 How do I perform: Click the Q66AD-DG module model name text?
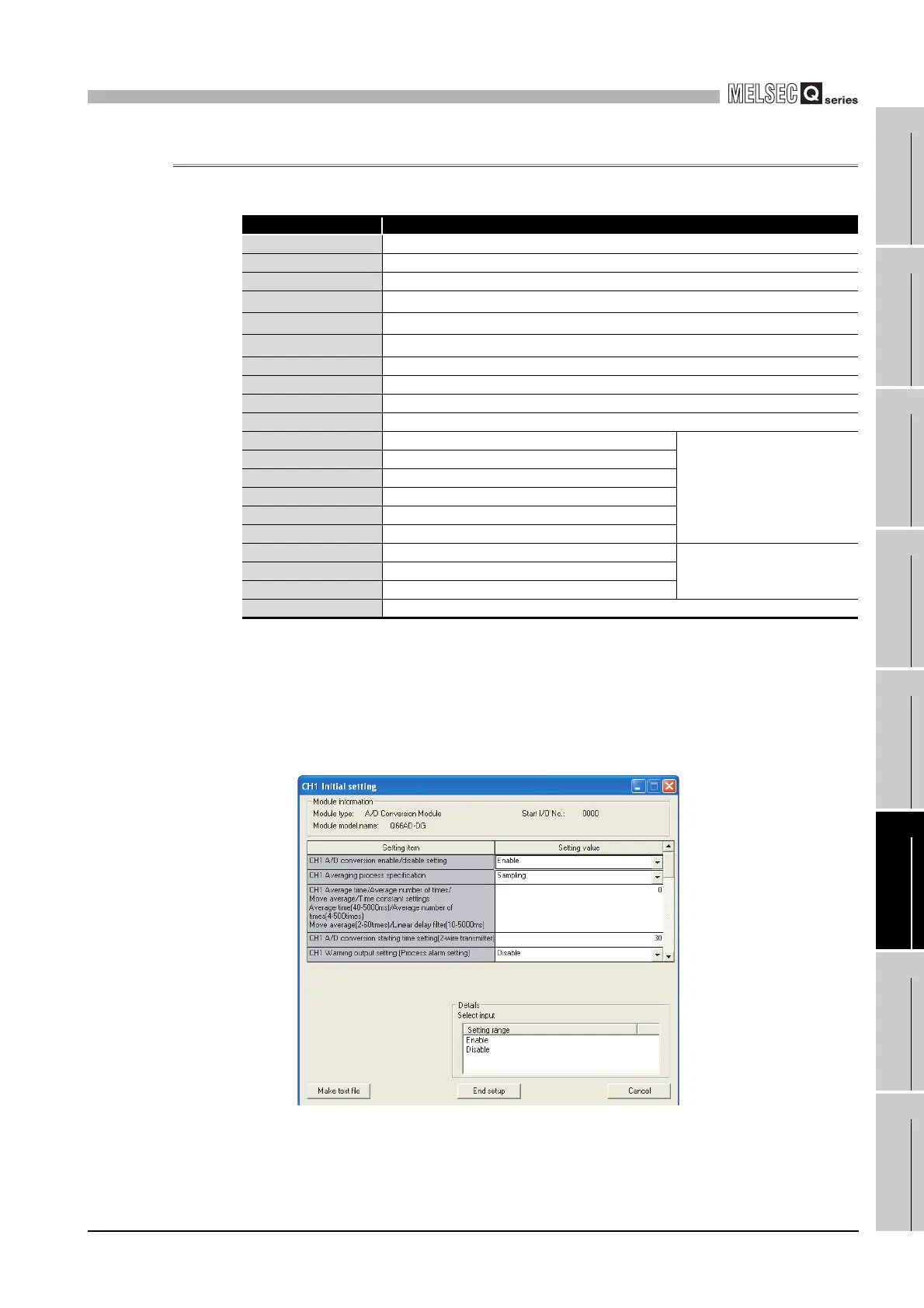click(407, 826)
